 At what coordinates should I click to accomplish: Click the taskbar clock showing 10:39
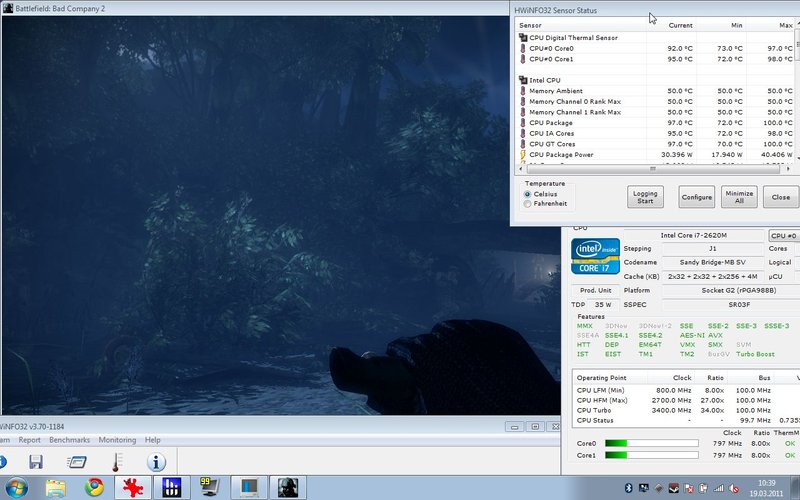coord(766,488)
